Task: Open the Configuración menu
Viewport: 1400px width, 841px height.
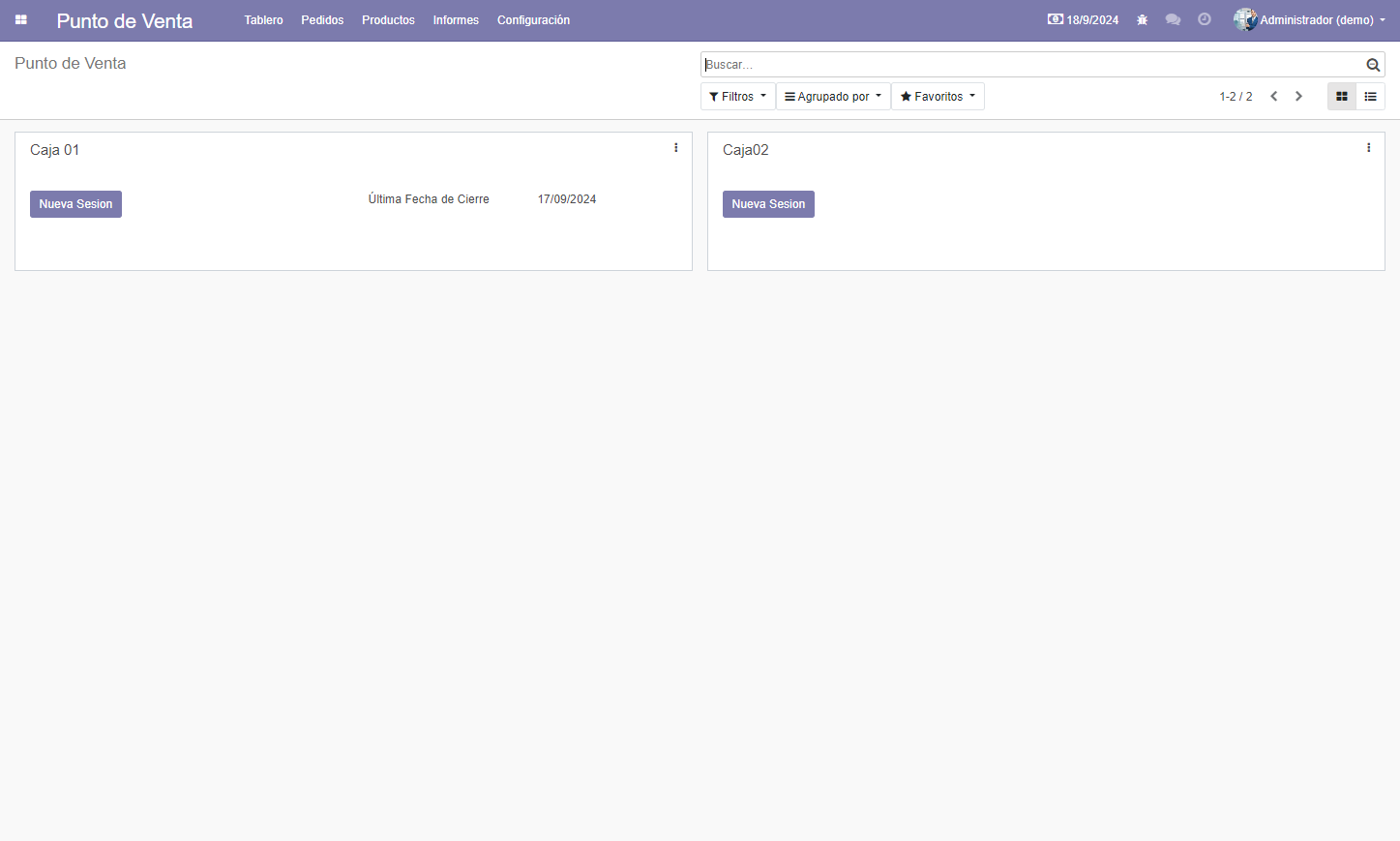Action: point(533,19)
